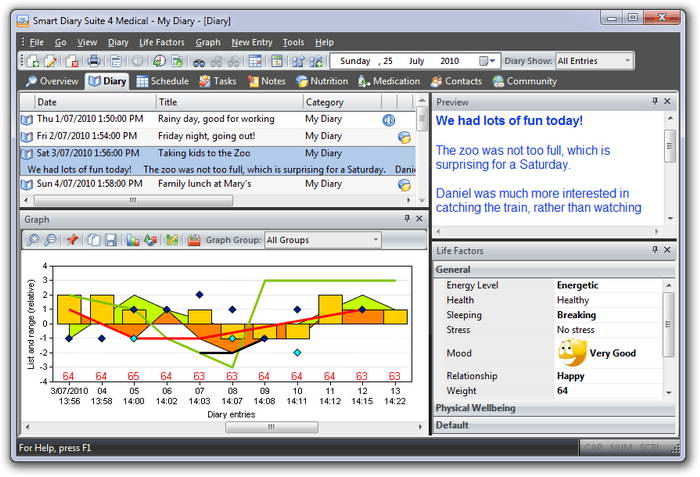Click the printer icon in the main toolbar
The height and width of the screenshot is (477, 700).
(x=94, y=61)
